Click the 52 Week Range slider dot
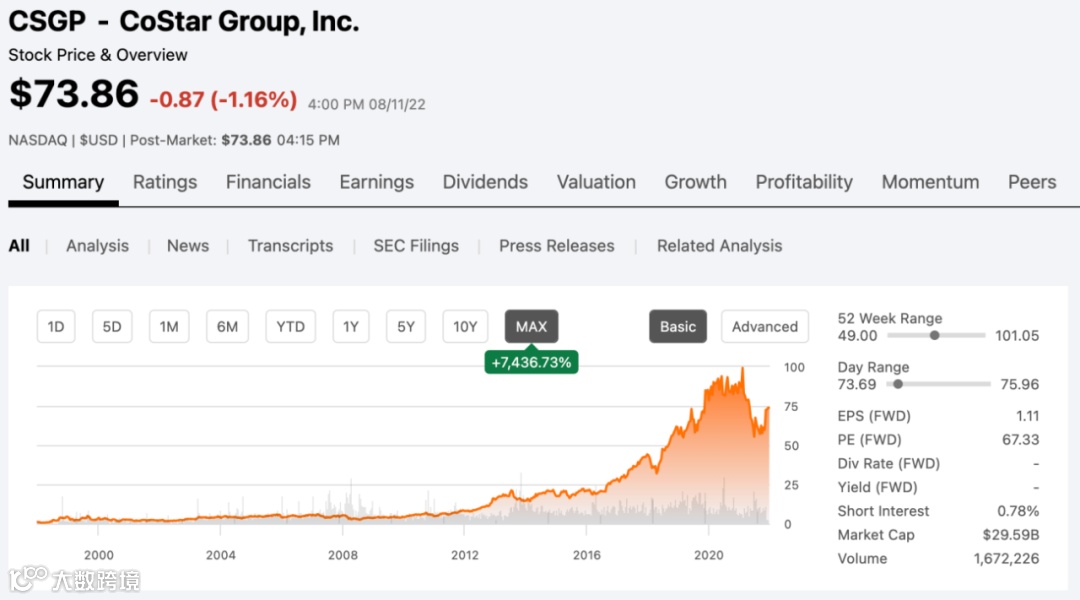 point(935,336)
